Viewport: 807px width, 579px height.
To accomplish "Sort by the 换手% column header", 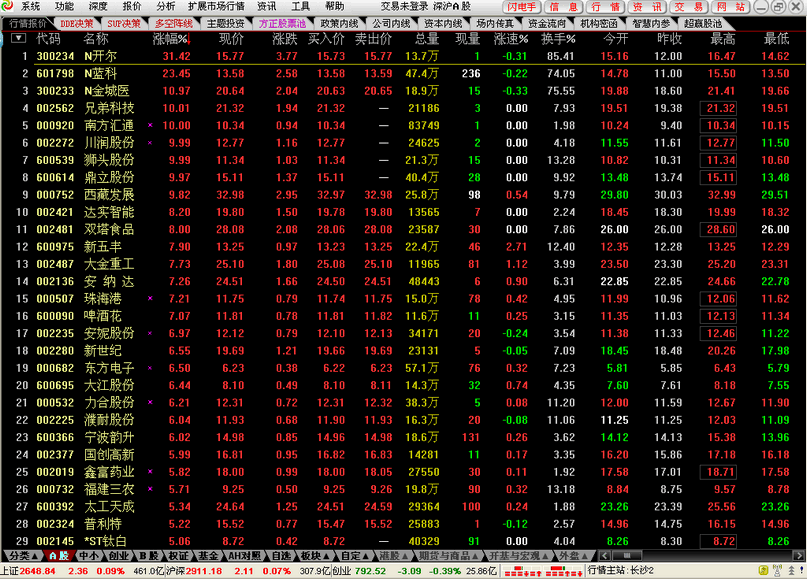I will (558, 39).
